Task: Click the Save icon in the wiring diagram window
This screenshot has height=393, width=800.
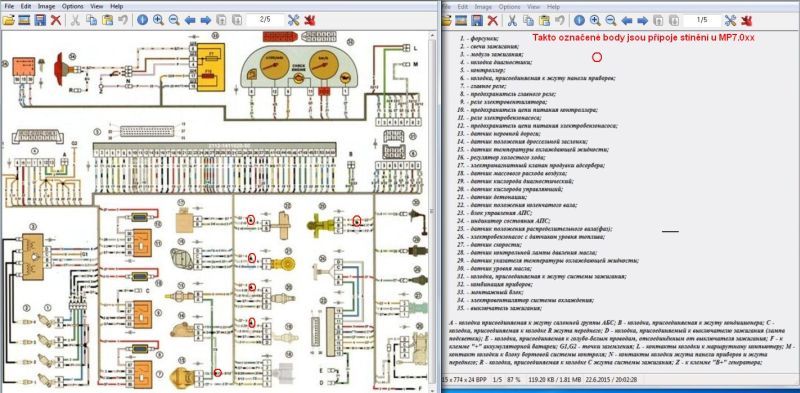Action: coord(40,20)
